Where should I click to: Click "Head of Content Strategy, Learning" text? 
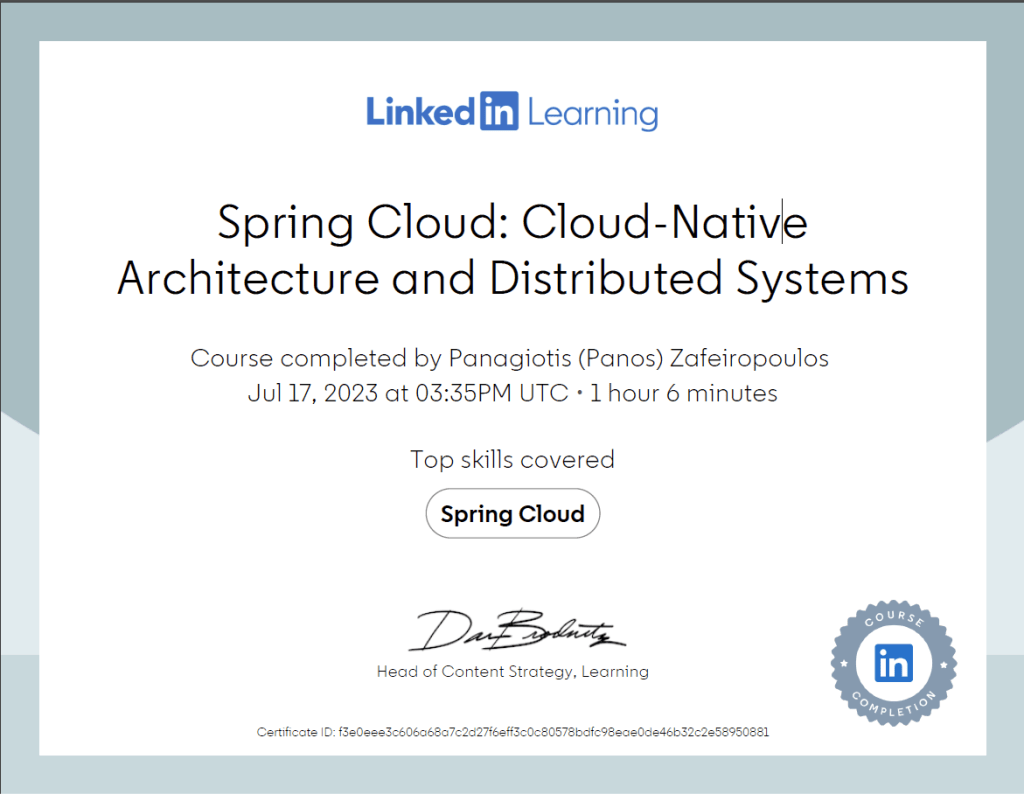(x=513, y=672)
